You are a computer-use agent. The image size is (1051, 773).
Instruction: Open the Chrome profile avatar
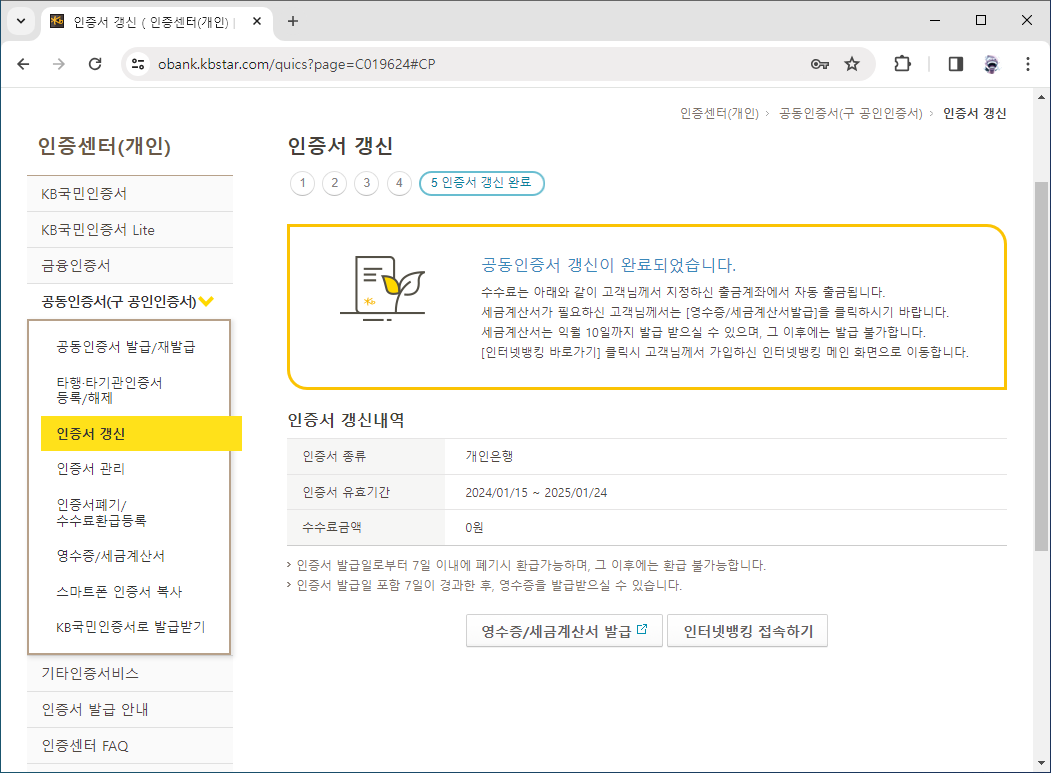(991, 64)
